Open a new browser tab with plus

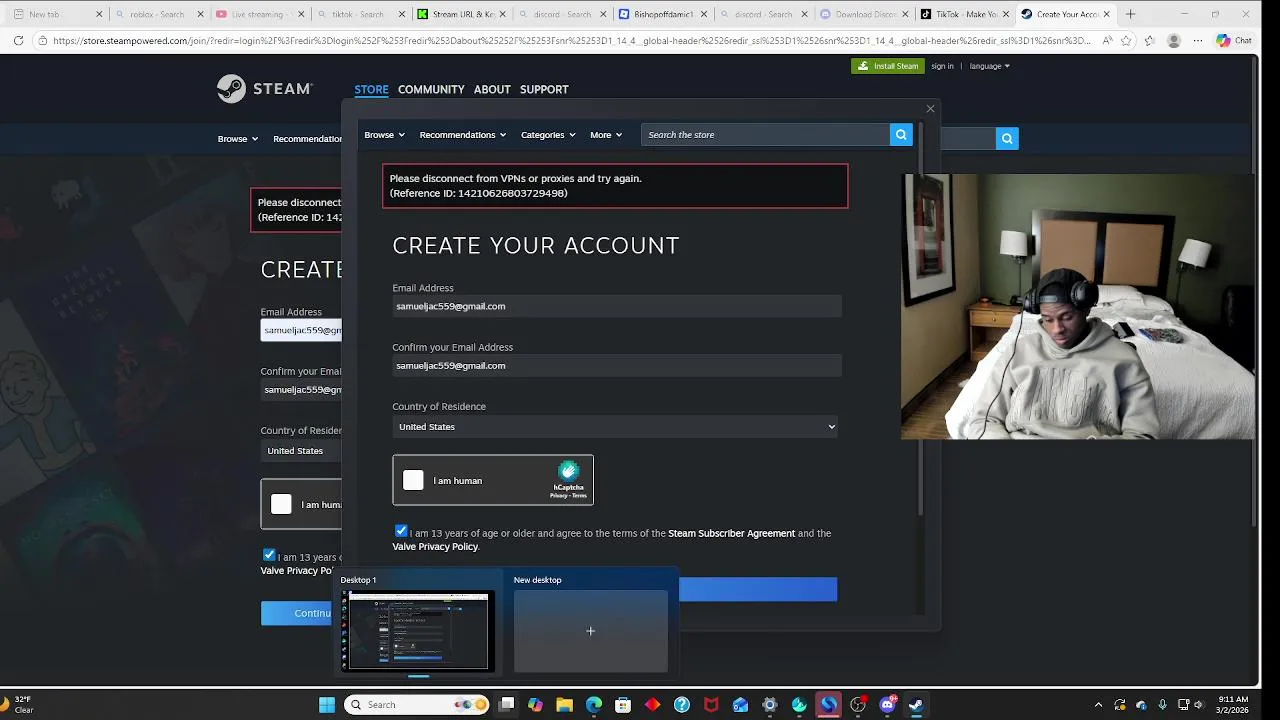pyautogui.click(x=1131, y=14)
